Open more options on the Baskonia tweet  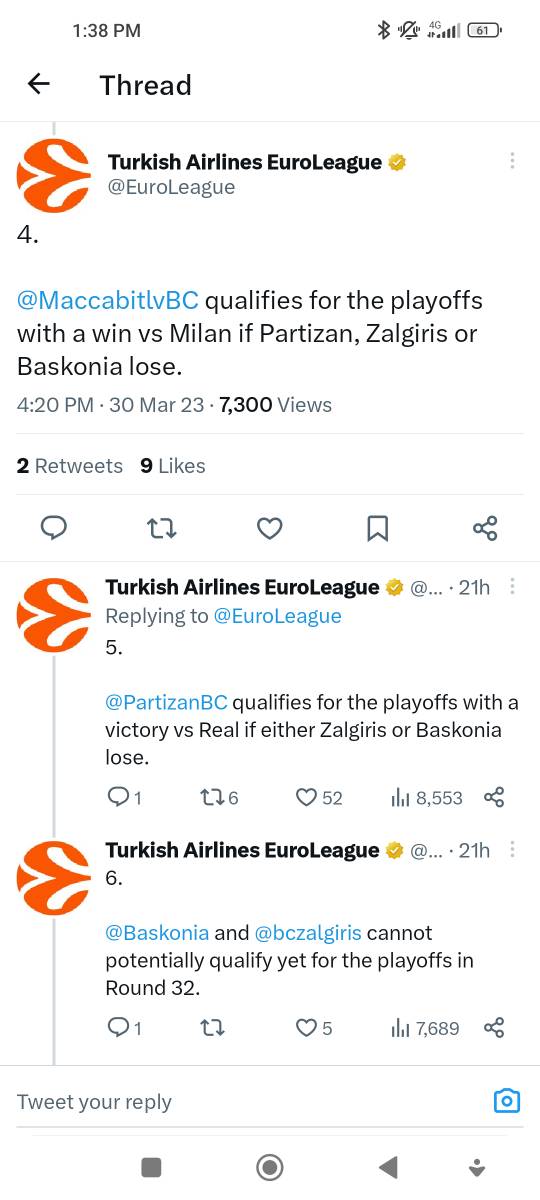(x=512, y=850)
